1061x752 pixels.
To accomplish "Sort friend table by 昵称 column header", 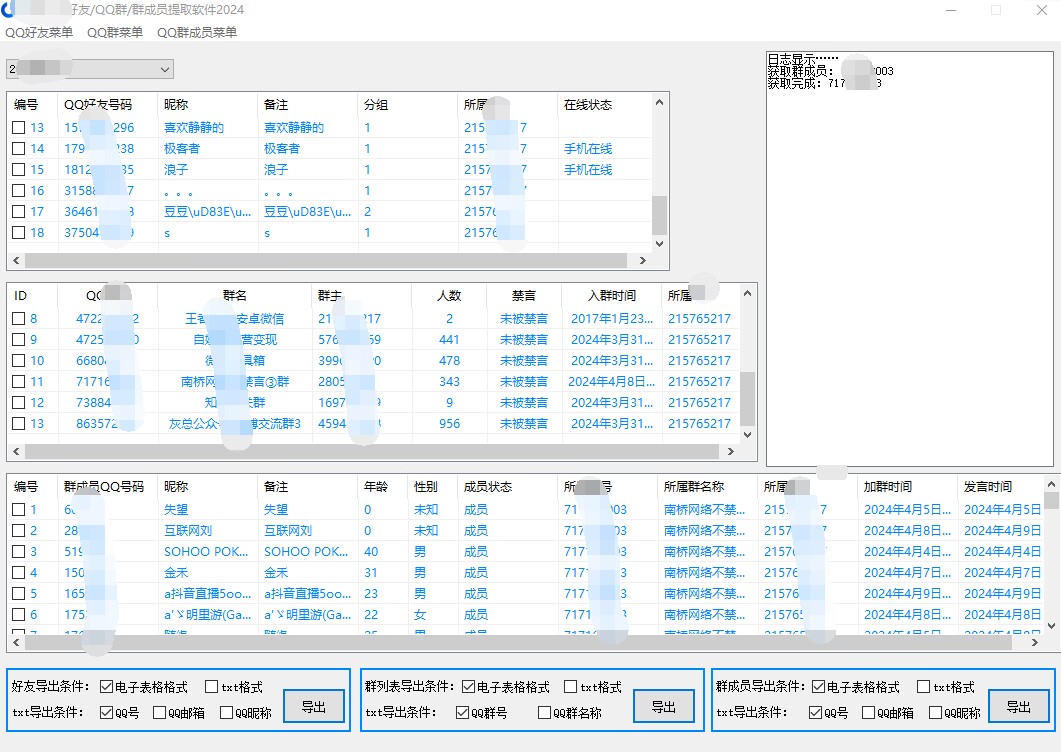I will pos(208,104).
